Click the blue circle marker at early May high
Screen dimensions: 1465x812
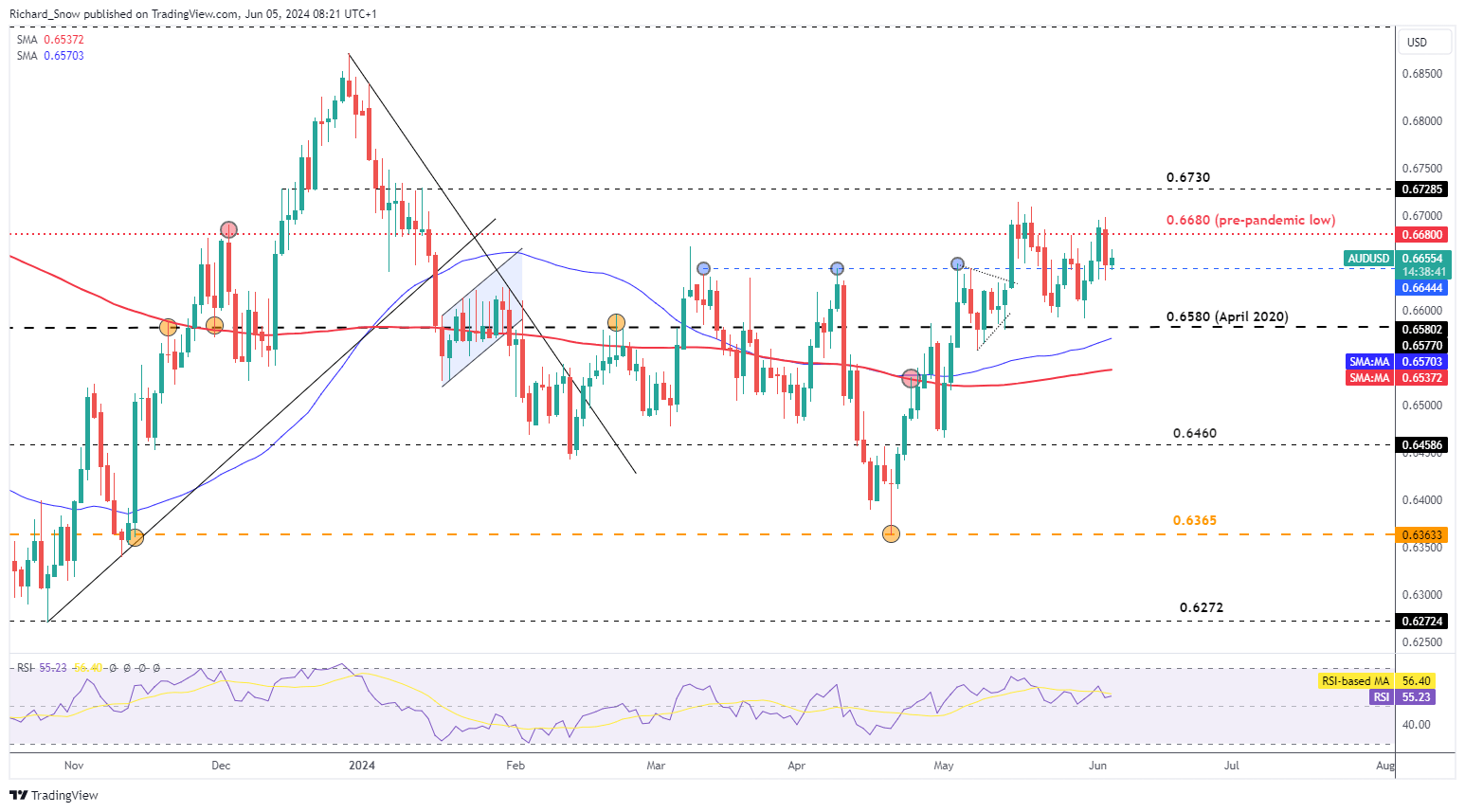(957, 263)
